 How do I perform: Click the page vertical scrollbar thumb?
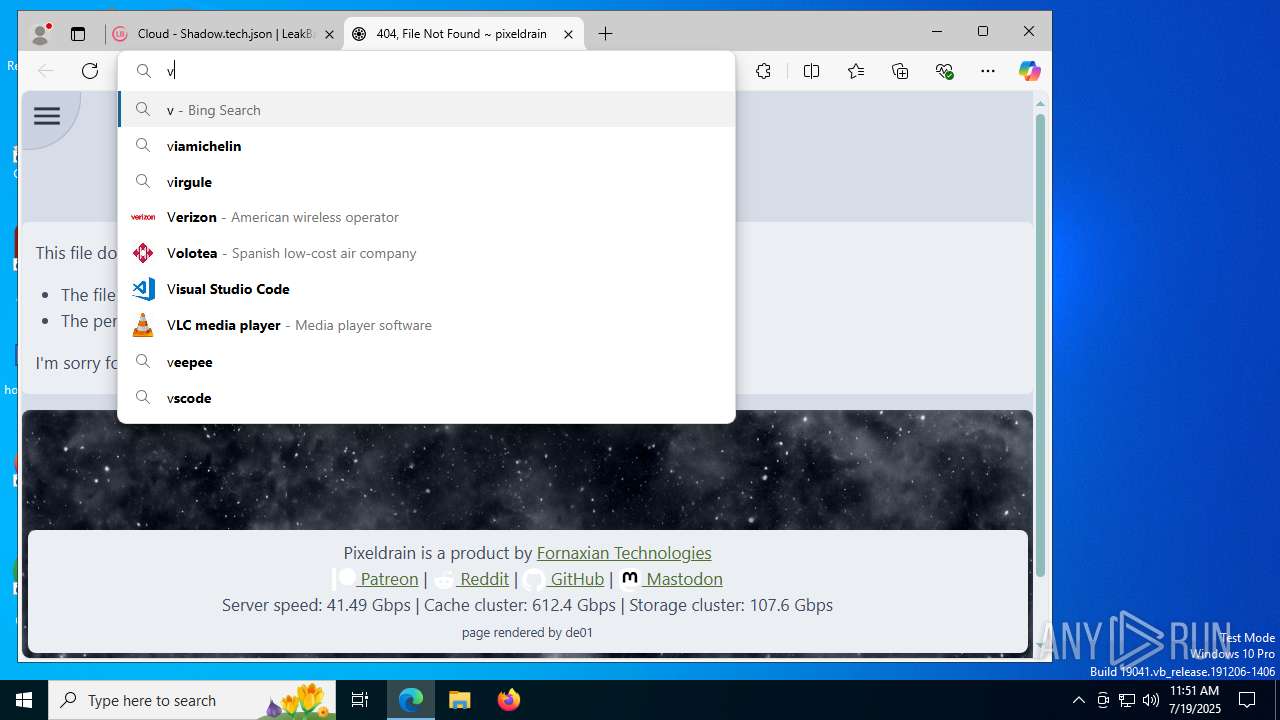[1040, 345]
